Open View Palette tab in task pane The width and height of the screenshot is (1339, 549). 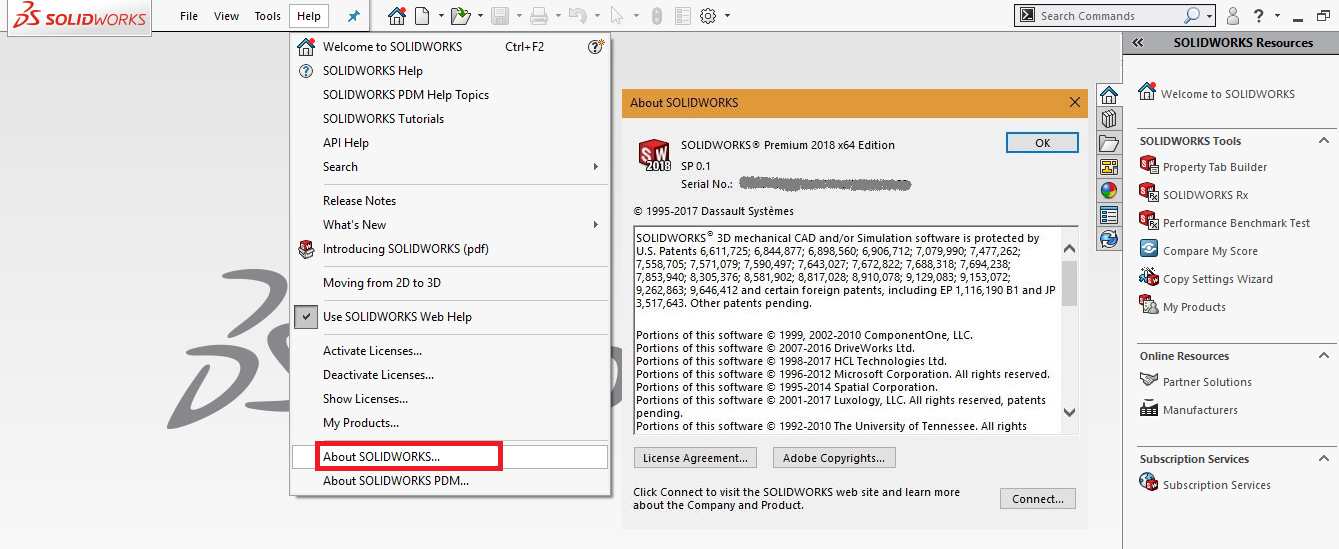(x=1108, y=167)
